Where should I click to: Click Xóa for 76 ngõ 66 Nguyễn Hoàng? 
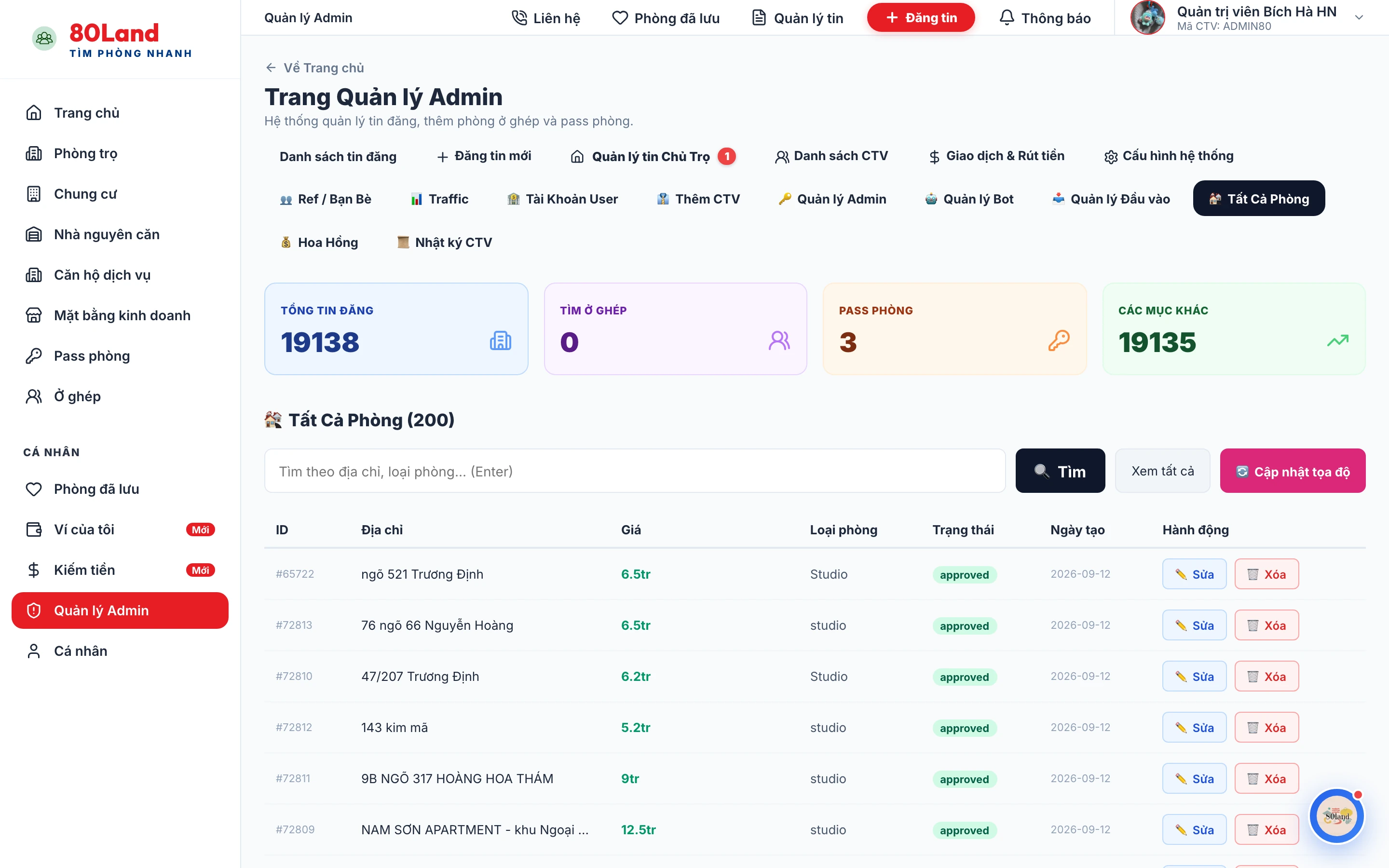(1267, 625)
